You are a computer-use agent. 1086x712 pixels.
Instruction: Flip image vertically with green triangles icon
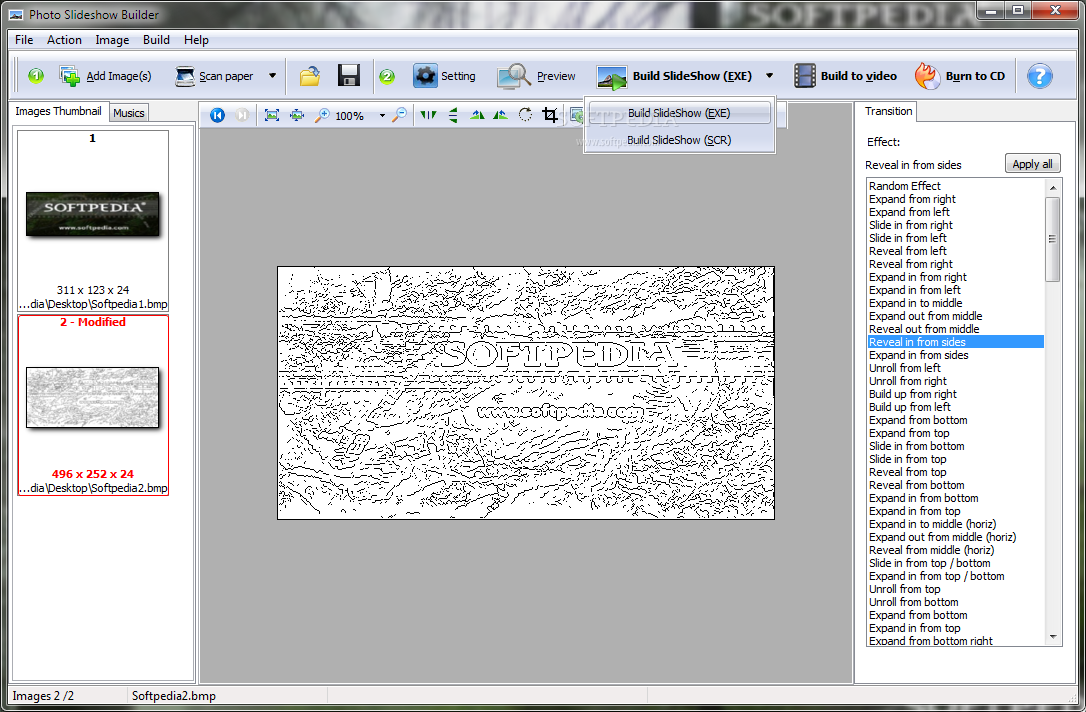(x=453, y=115)
